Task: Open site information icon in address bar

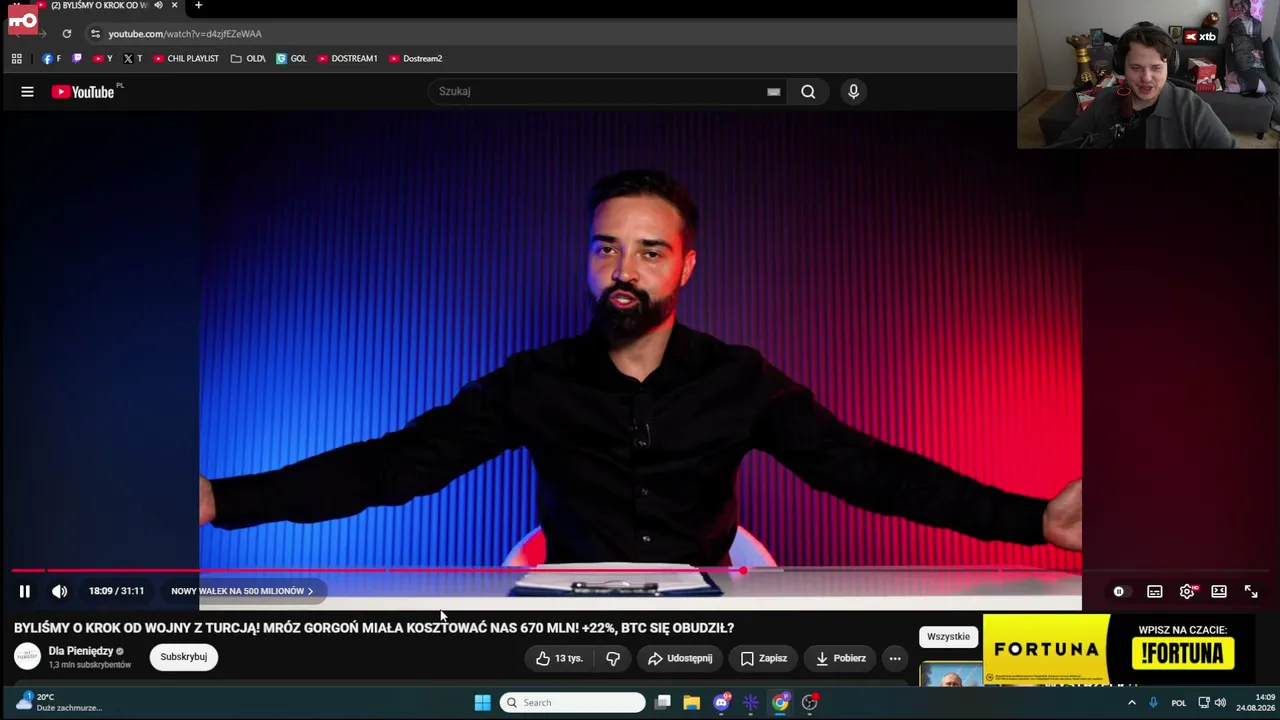Action: pos(95,33)
